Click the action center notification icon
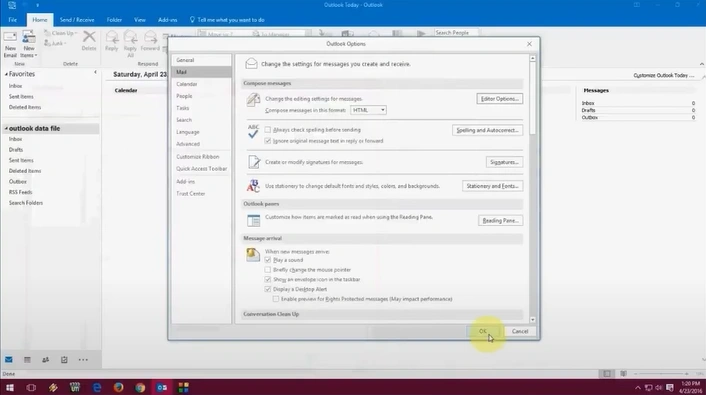The width and height of the screenshot is (706, 395). pos(670,388)
